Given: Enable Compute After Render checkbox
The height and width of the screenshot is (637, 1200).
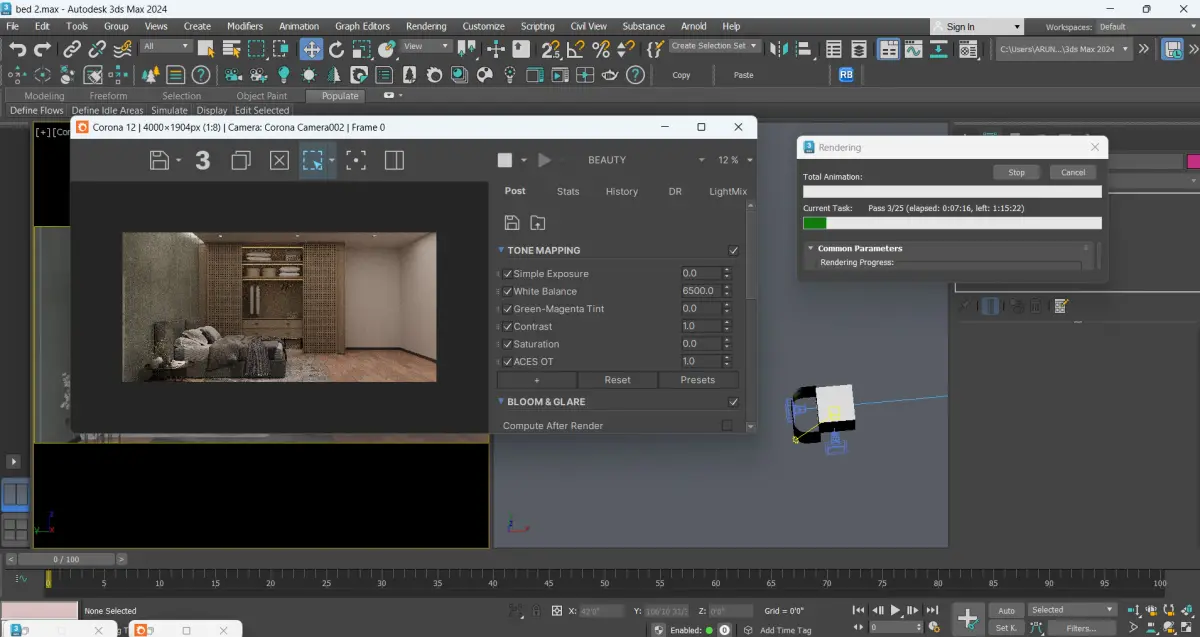Looking at the screenshot, I should (x=727, y=426).
